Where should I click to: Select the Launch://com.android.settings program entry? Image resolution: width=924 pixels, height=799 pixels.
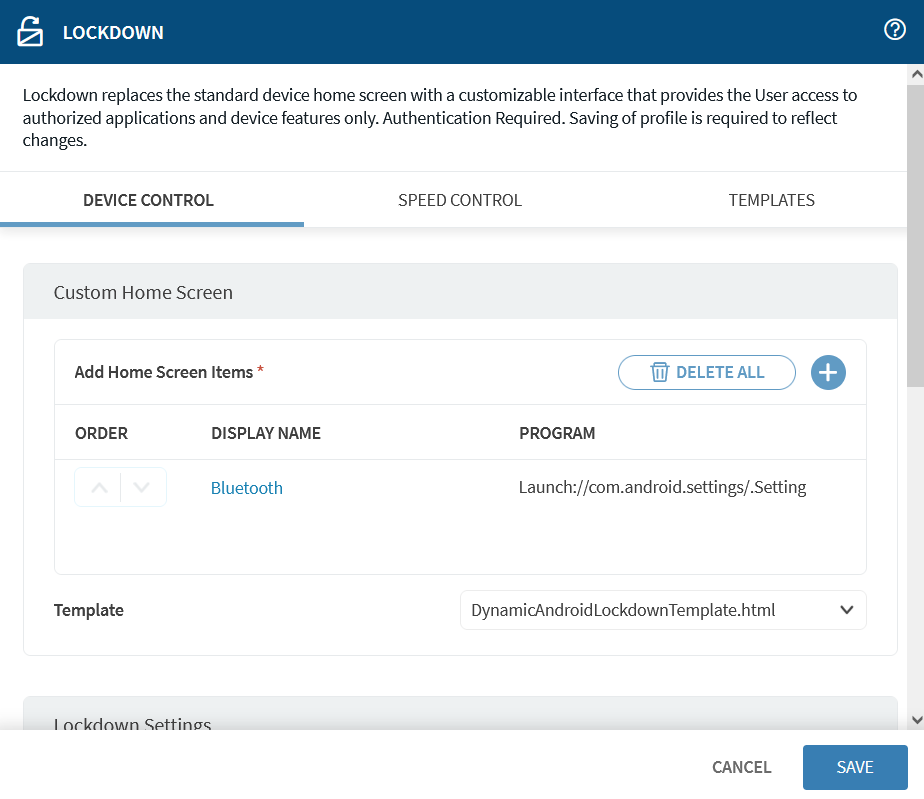click(x=662, y=488)
